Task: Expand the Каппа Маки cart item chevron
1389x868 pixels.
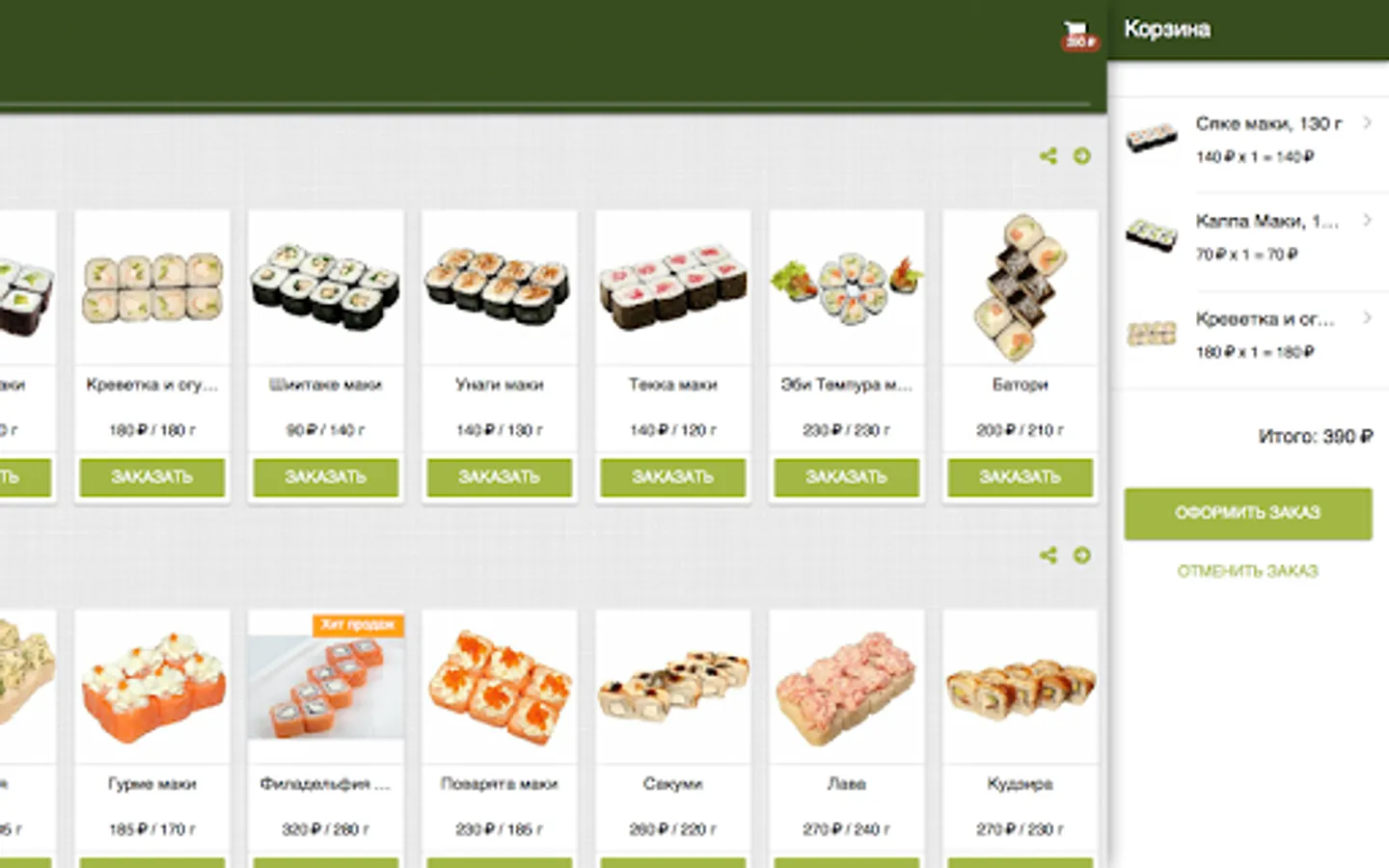Action: click(x=1367, y=220)
